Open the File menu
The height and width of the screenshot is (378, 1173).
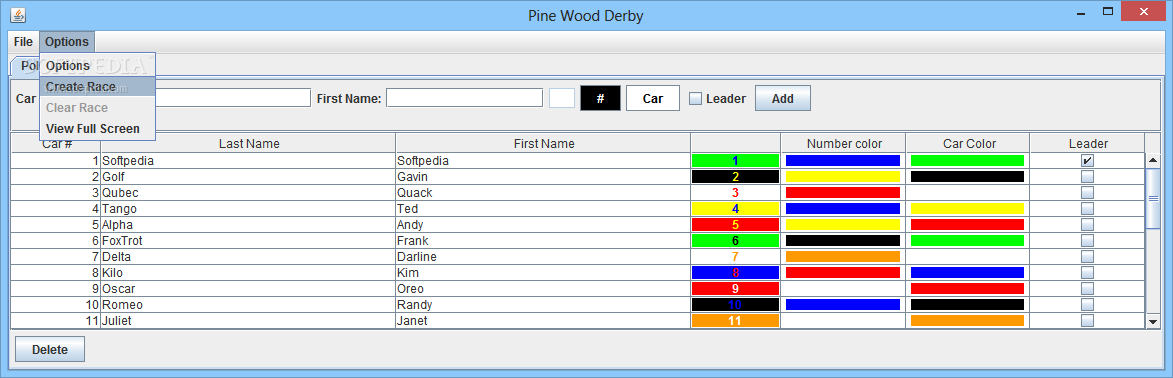23,42
